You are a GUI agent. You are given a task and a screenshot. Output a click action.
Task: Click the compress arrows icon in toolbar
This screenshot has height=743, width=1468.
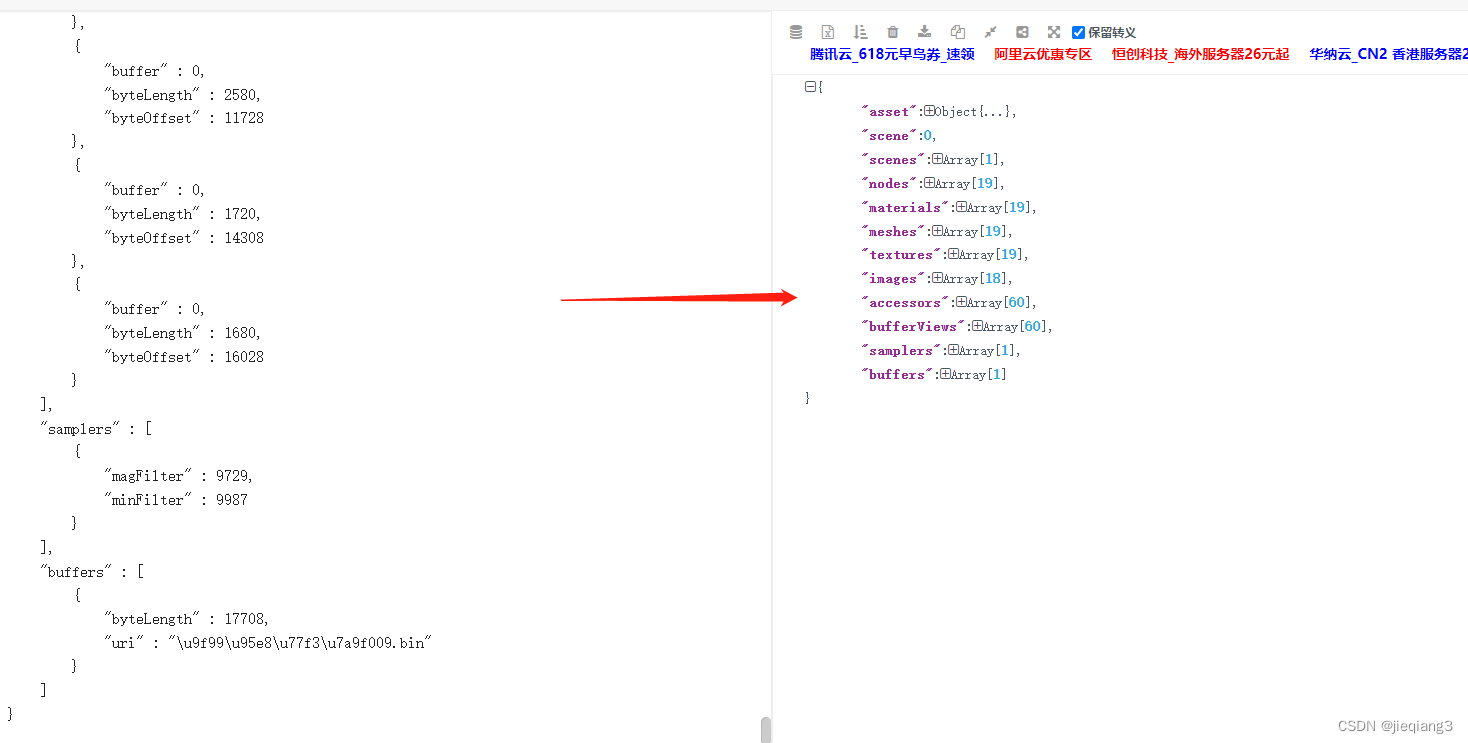(x=990, y=32)
